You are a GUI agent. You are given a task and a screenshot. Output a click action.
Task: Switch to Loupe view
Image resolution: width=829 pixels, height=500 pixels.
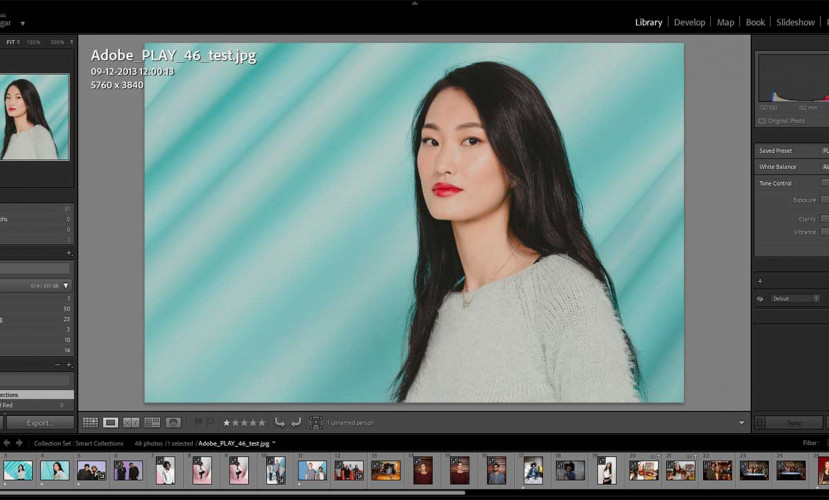tap(111, 423)
